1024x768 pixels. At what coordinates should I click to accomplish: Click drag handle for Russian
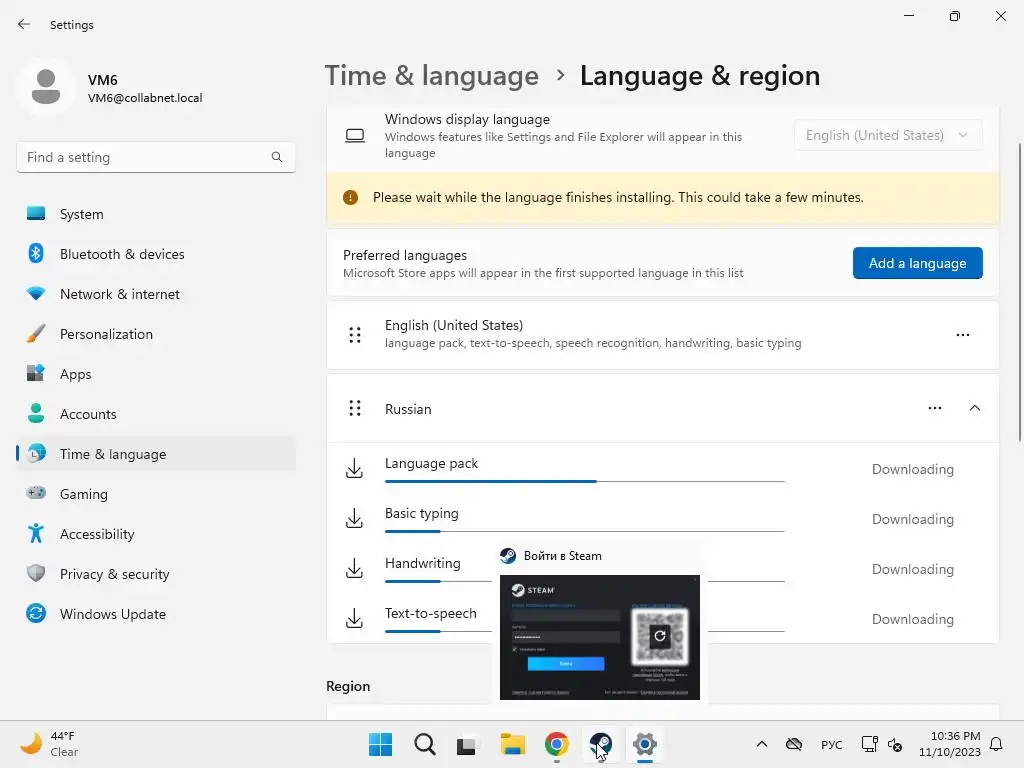(x=355, y=408)
